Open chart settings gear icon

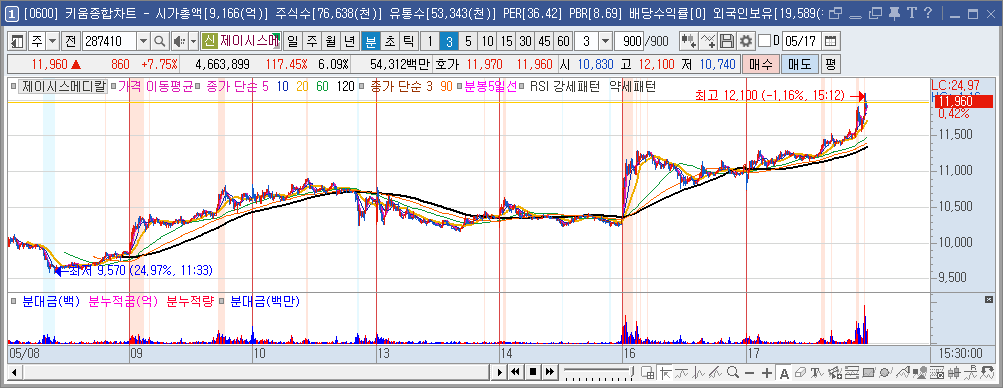(x=745, y=42)
